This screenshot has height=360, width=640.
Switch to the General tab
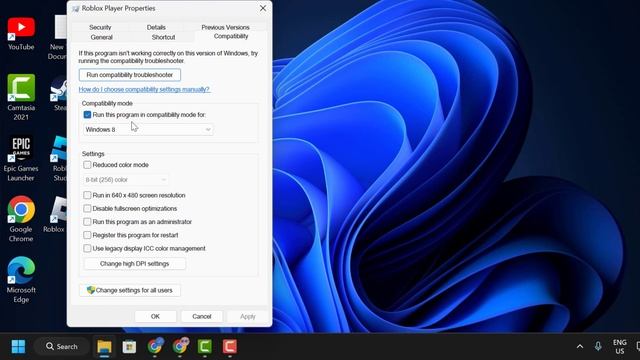point(102,37)
